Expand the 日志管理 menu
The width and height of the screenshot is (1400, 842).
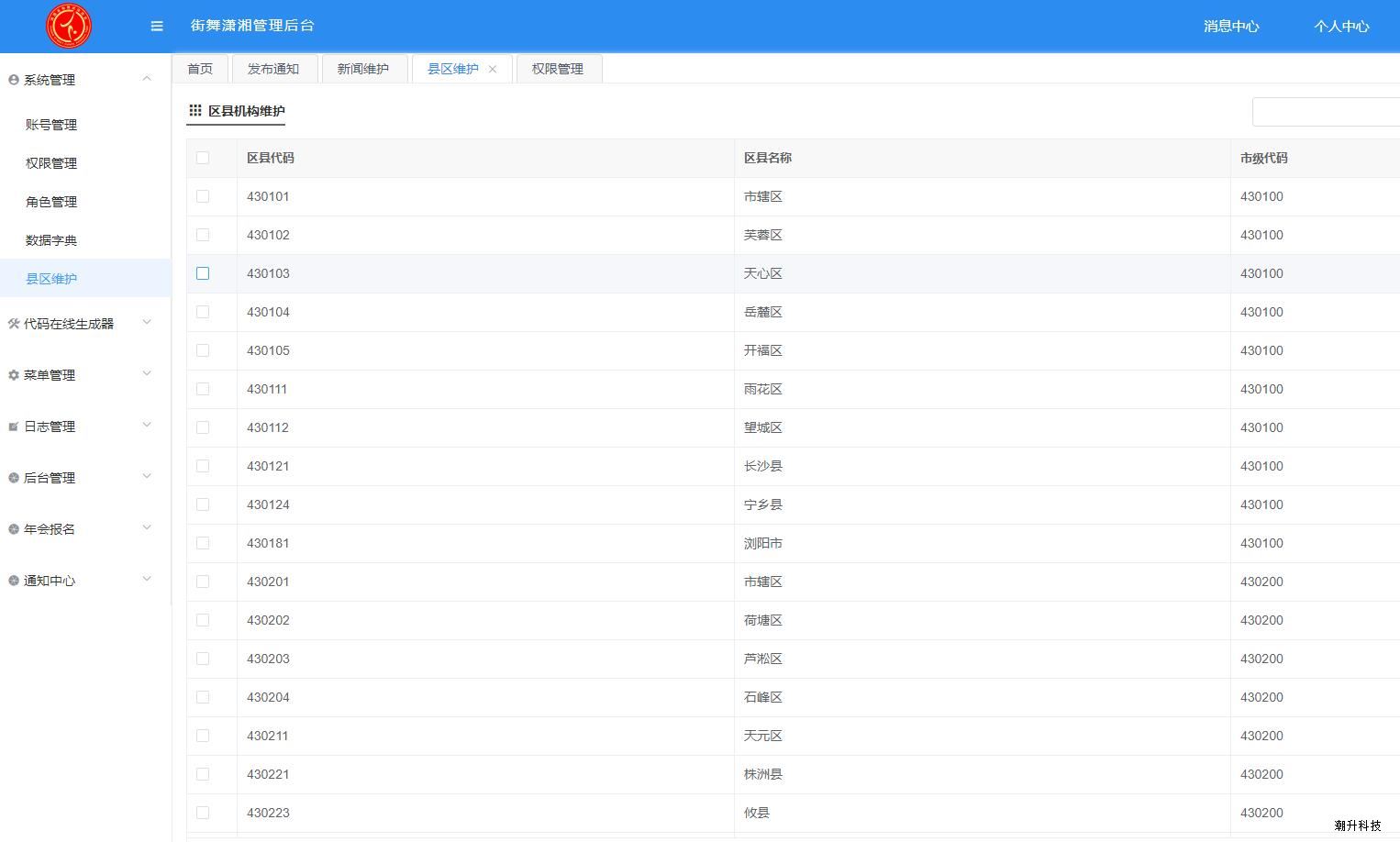tap(147, 426)
